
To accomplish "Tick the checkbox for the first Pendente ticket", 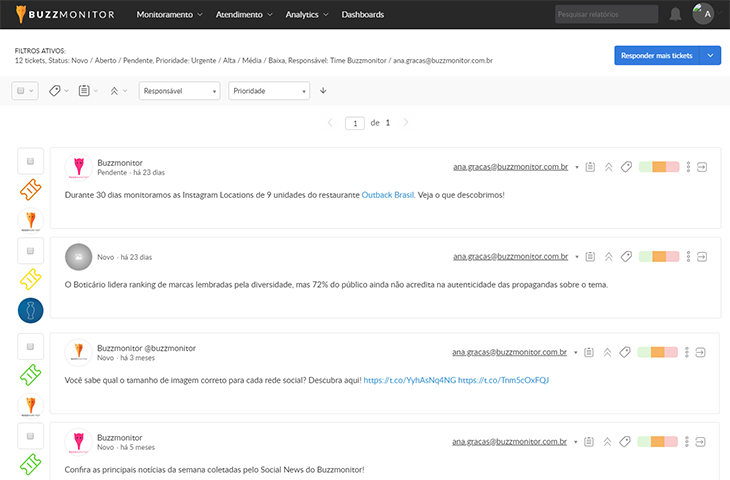I will point(30,161).
